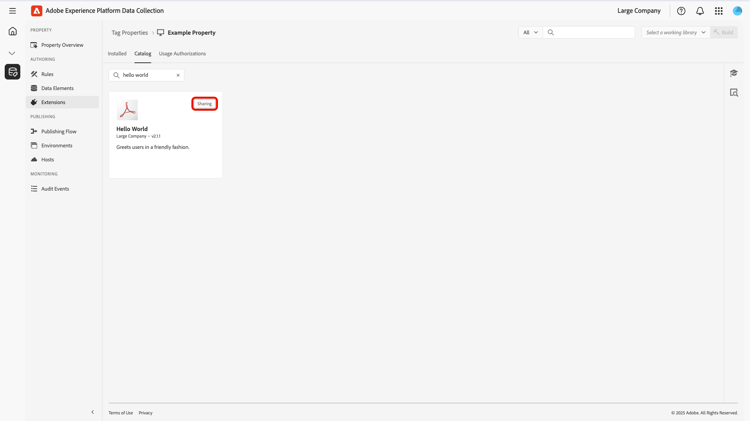Clear the hello world search
The width and height of the screenshot is (750, 421).
(178, 75)
